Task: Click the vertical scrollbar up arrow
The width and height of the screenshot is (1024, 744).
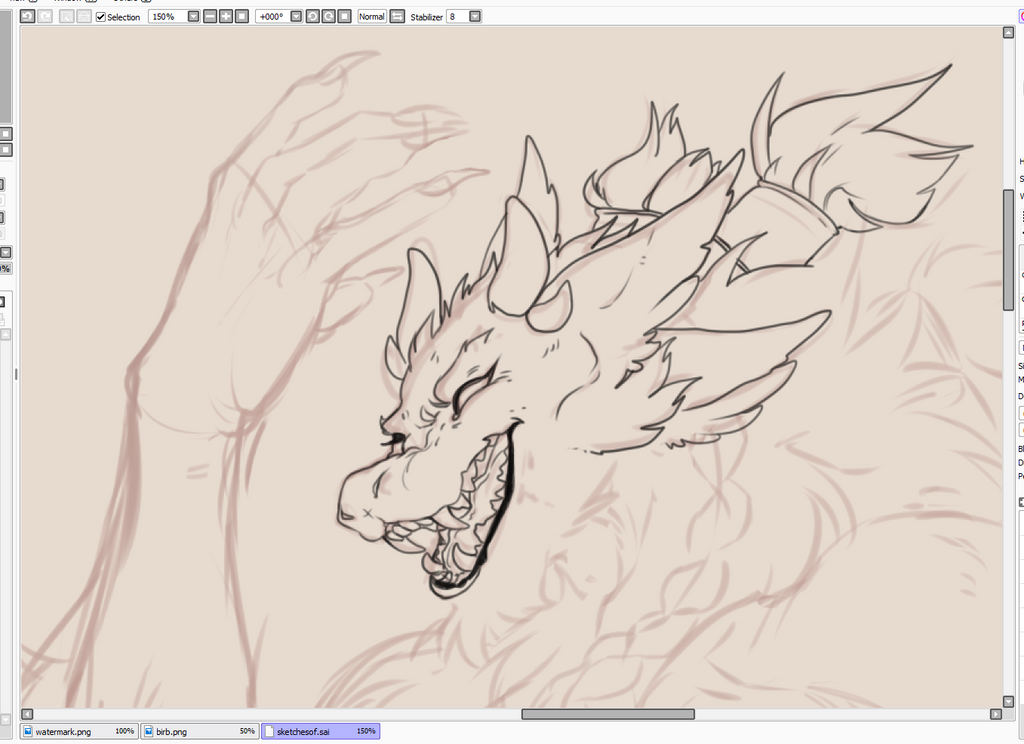Action: 1008,33
